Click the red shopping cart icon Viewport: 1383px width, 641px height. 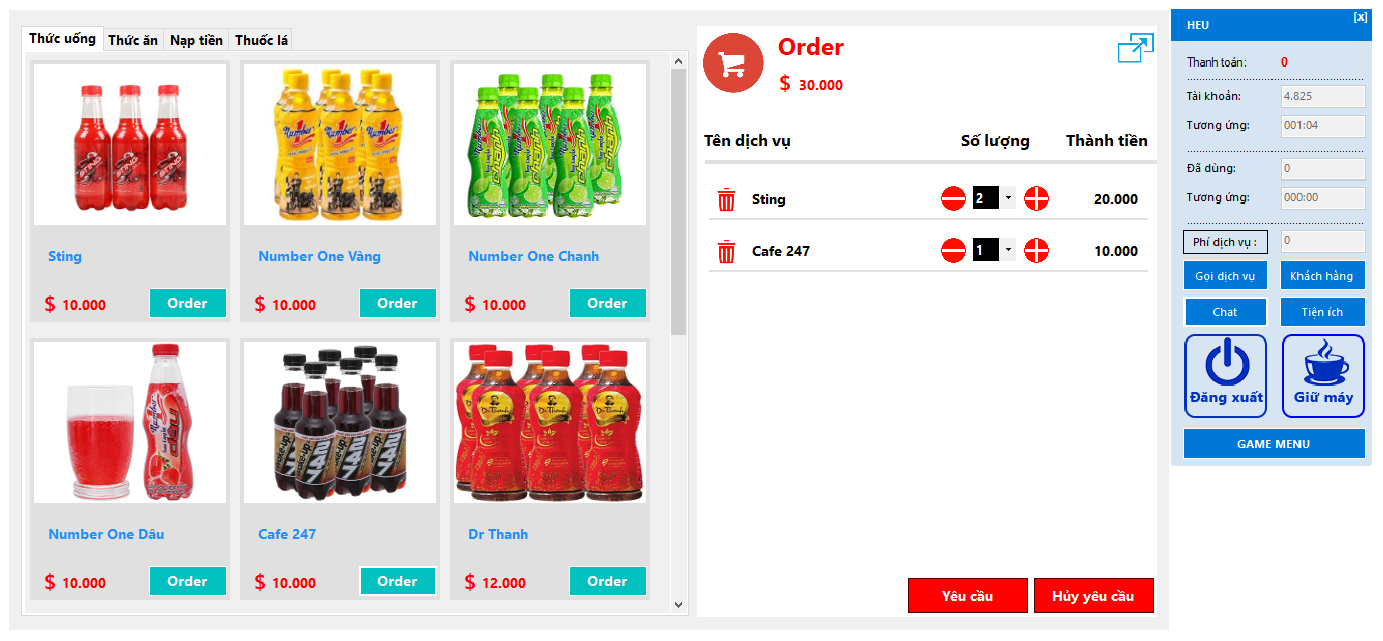[733, 63]
